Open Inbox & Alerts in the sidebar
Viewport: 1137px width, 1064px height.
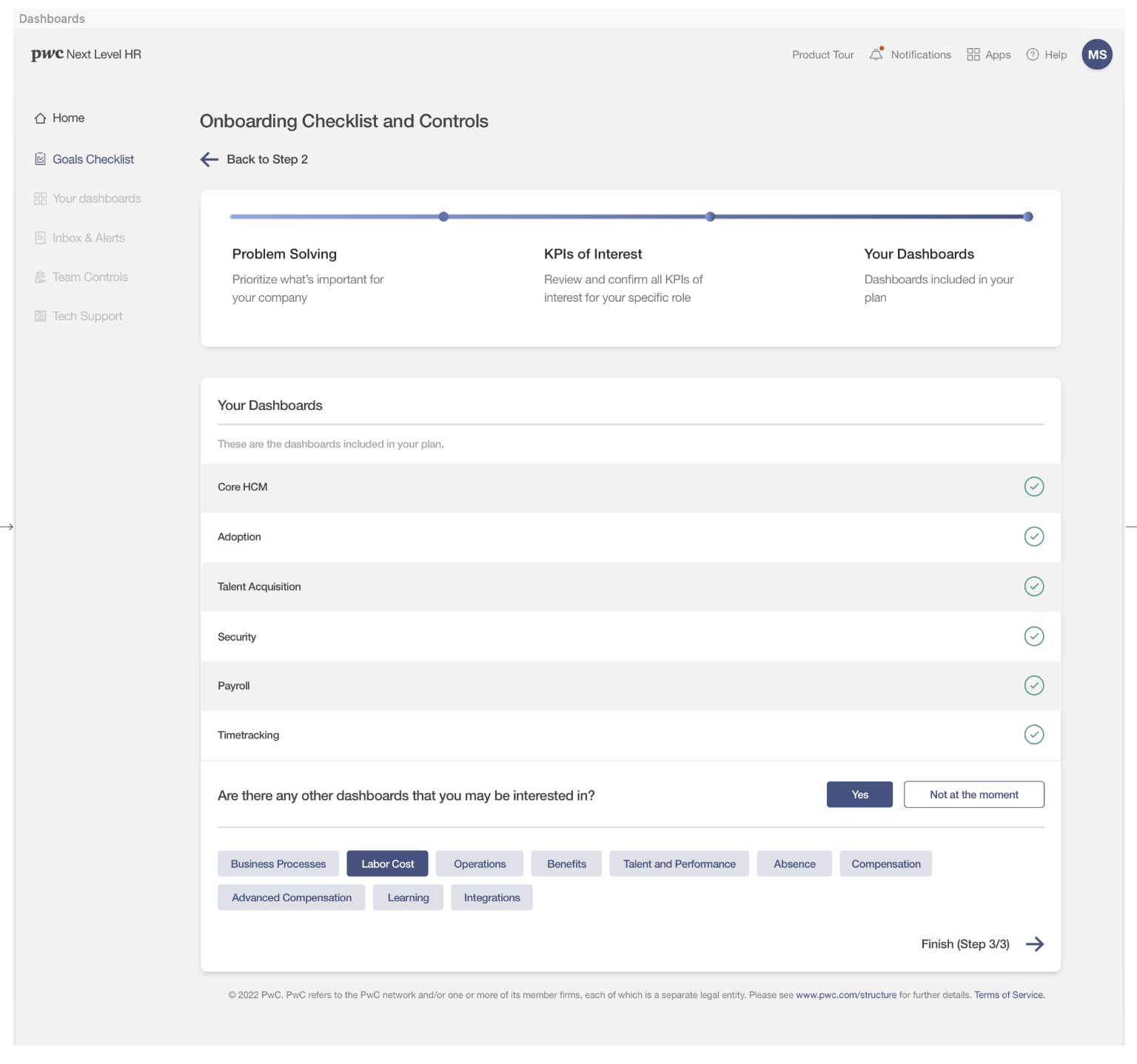click(89, 238)
